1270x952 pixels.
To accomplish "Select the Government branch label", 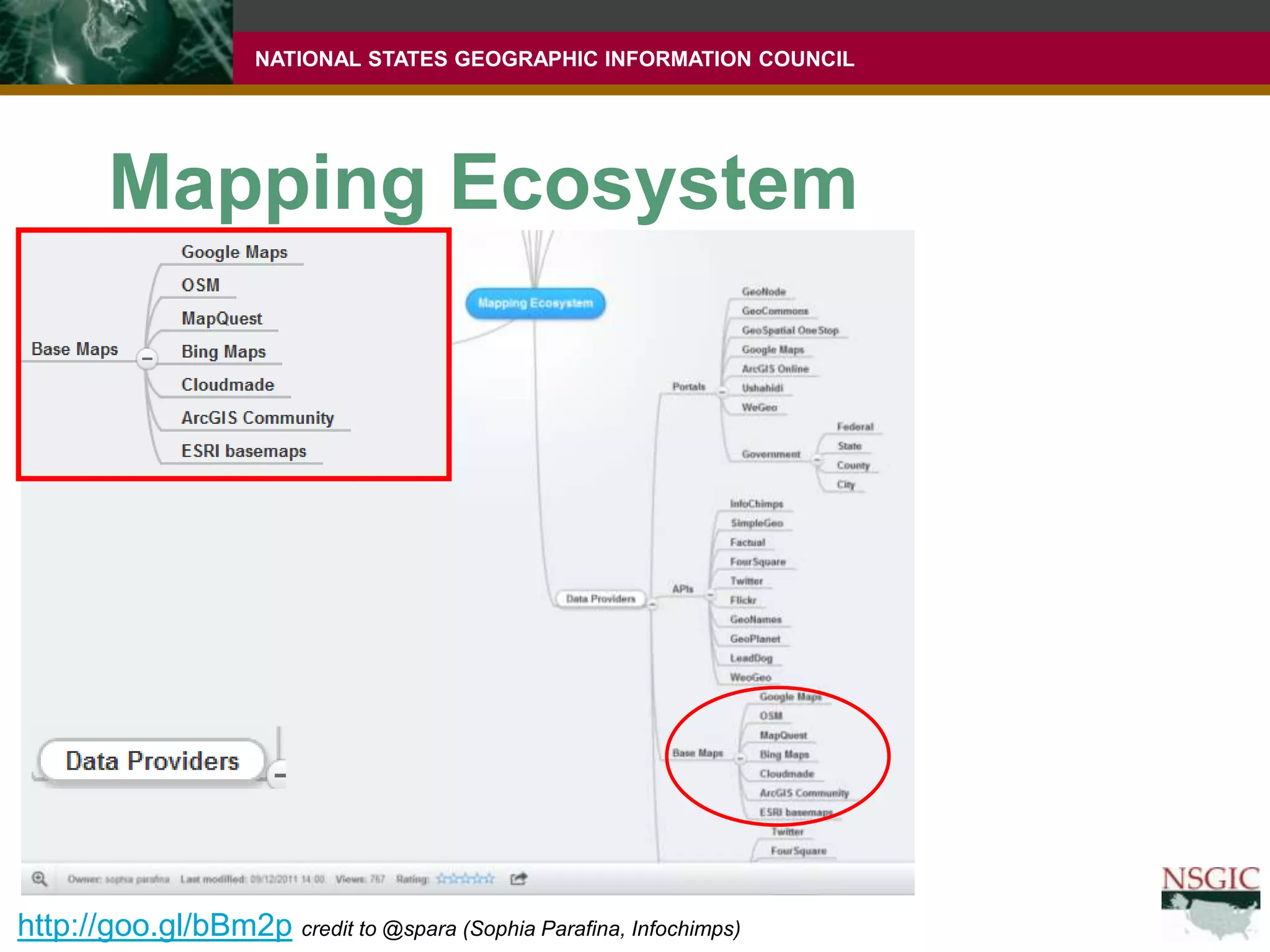I will 771,454.
